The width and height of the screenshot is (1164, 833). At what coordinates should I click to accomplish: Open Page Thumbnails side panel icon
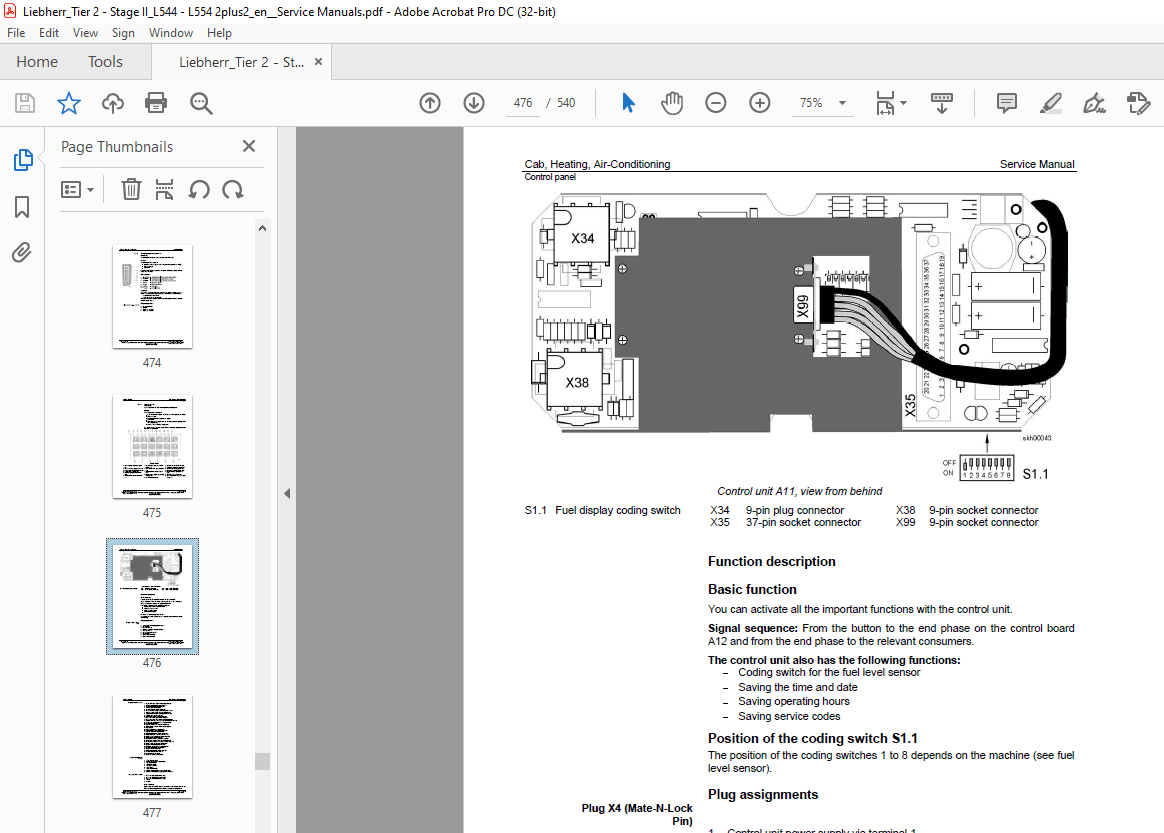click(23, 160)
